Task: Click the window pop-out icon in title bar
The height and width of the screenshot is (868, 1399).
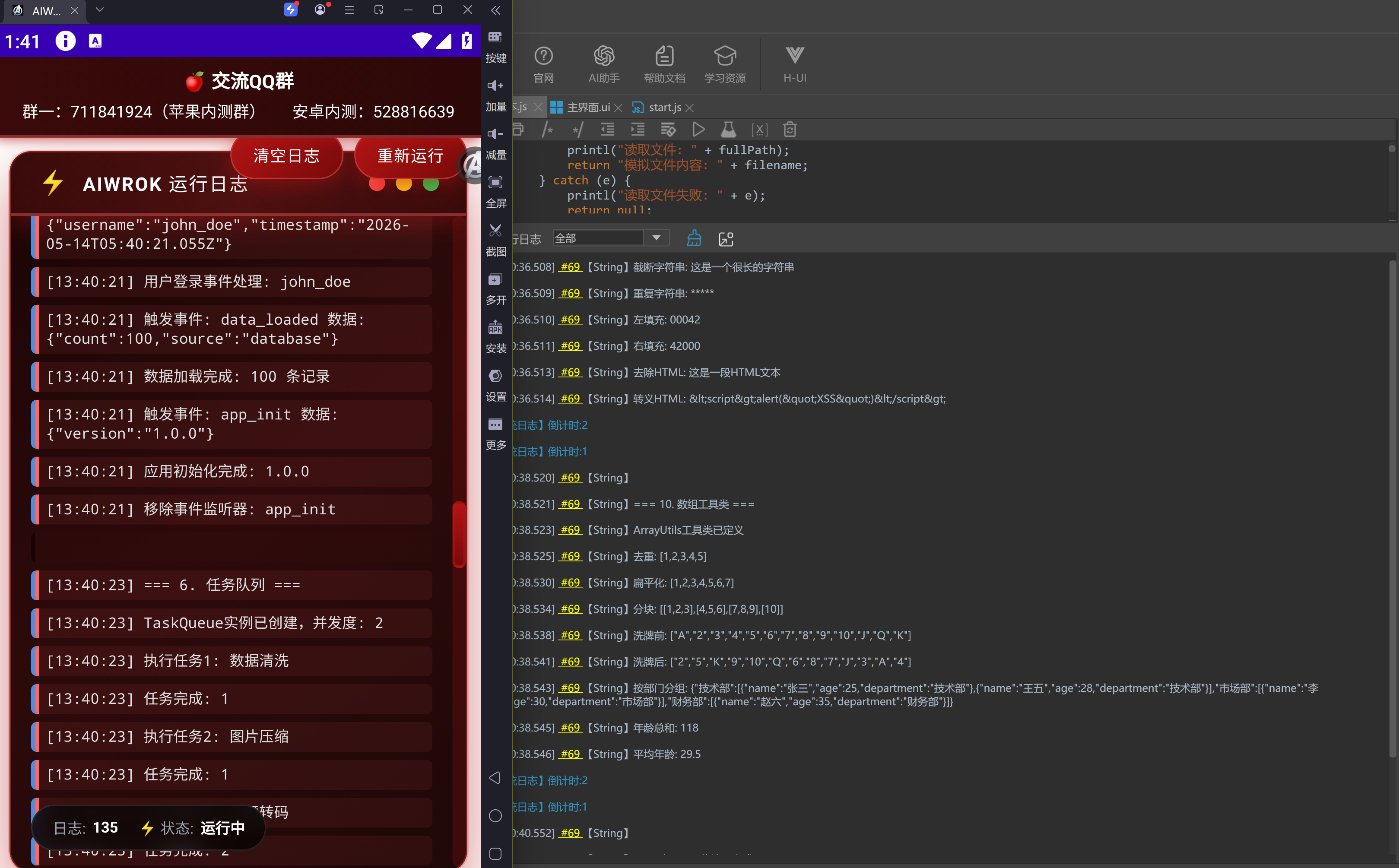Action: [x=378, y=10]
